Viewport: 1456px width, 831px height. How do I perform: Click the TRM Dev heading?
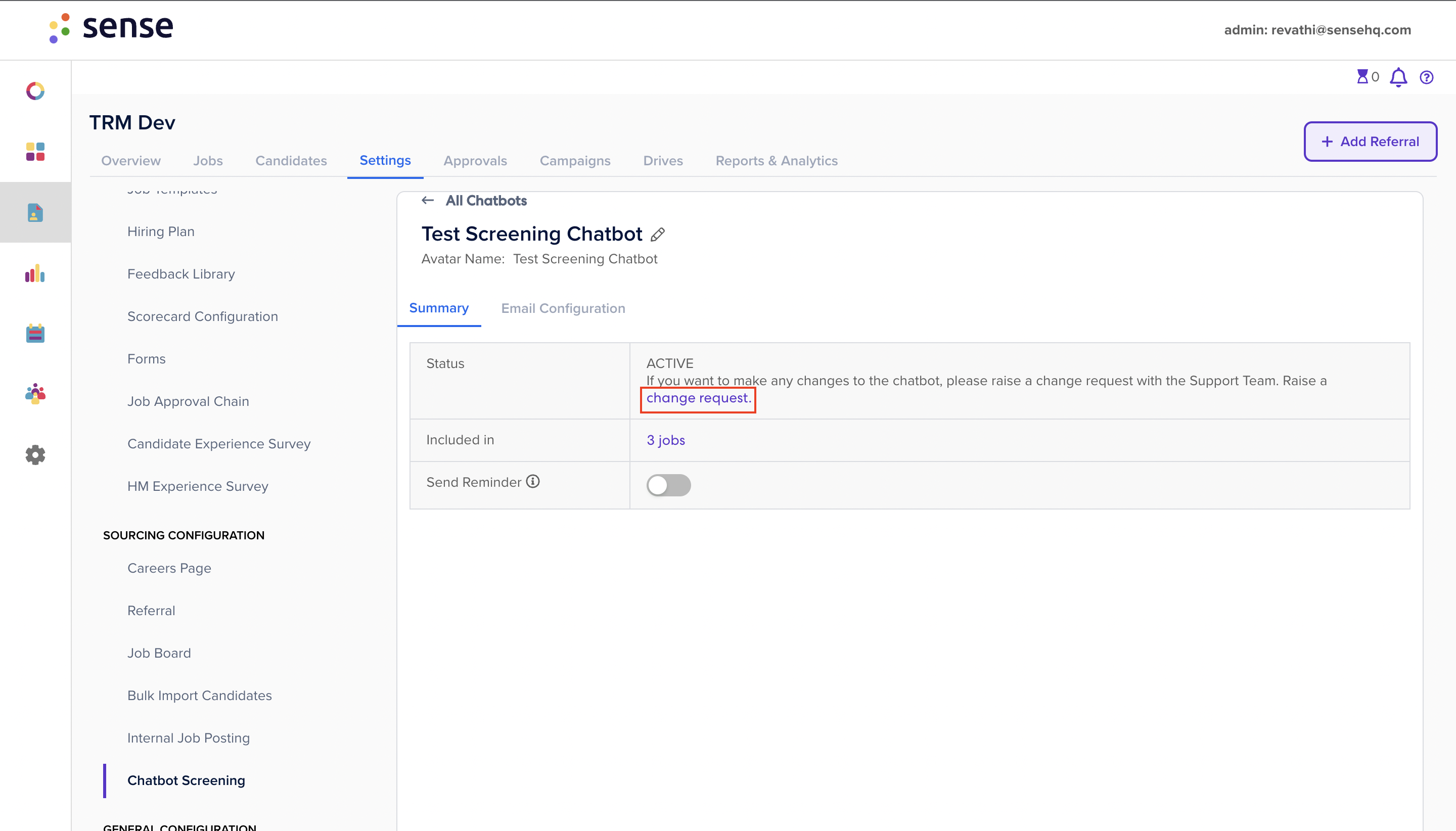tap(132, 123)
